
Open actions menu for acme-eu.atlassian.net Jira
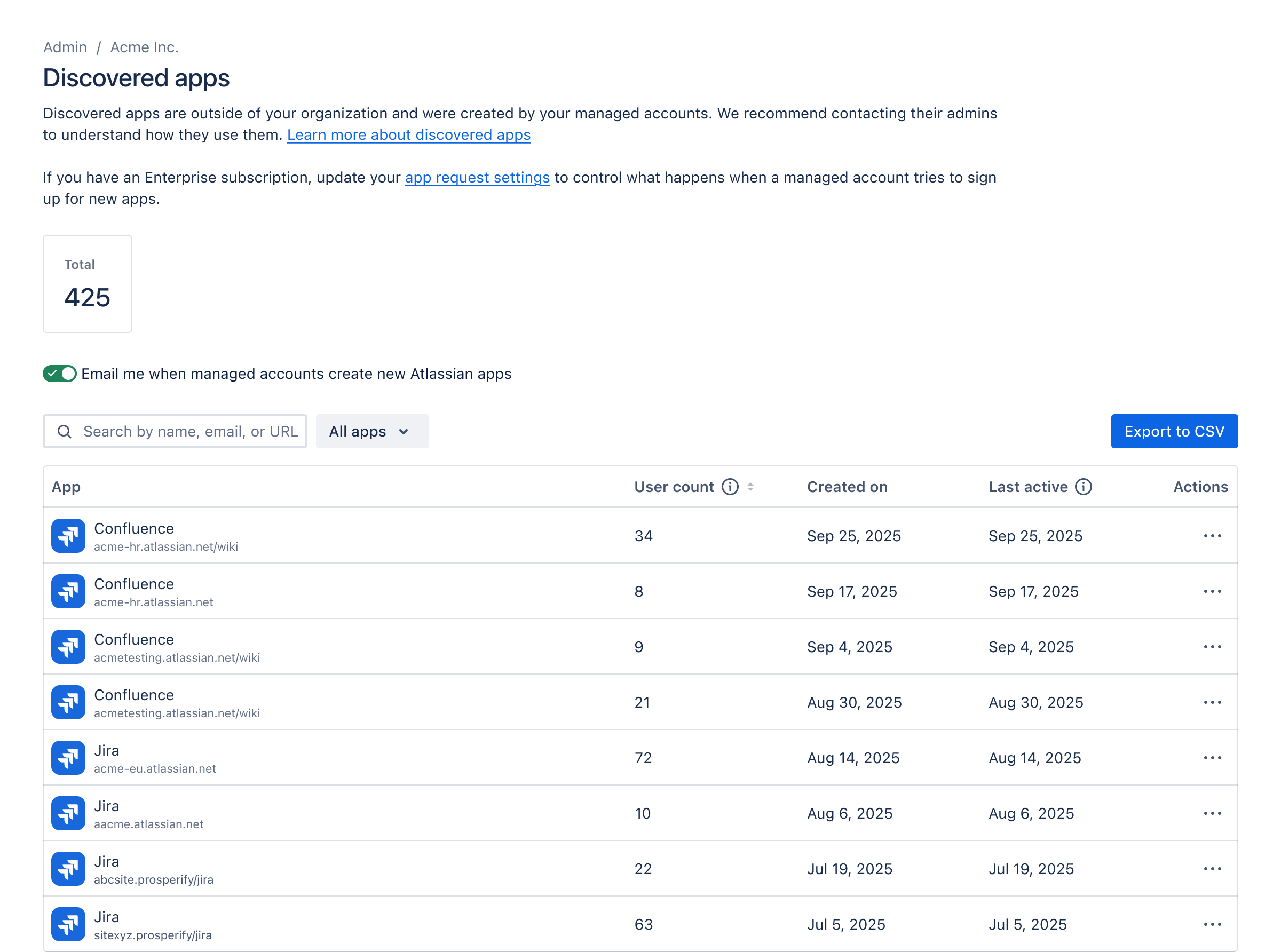tap(1213, 758)
